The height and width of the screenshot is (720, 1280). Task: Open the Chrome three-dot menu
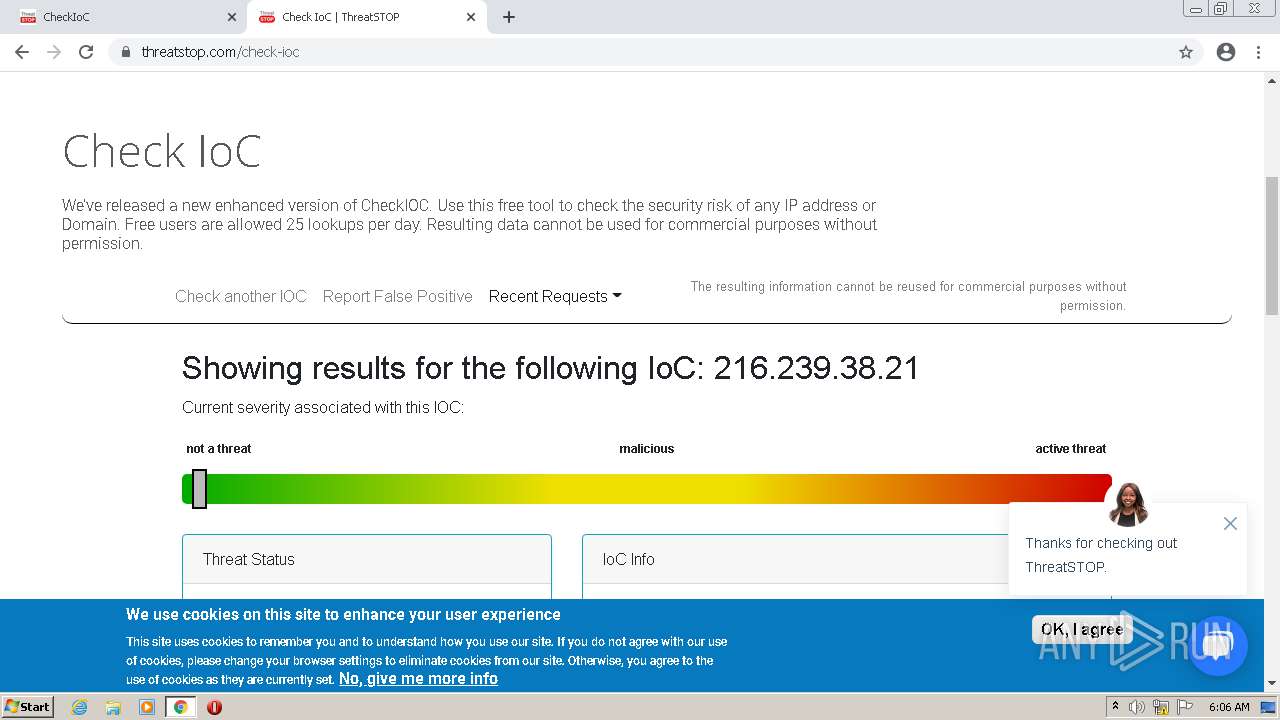1258,52
